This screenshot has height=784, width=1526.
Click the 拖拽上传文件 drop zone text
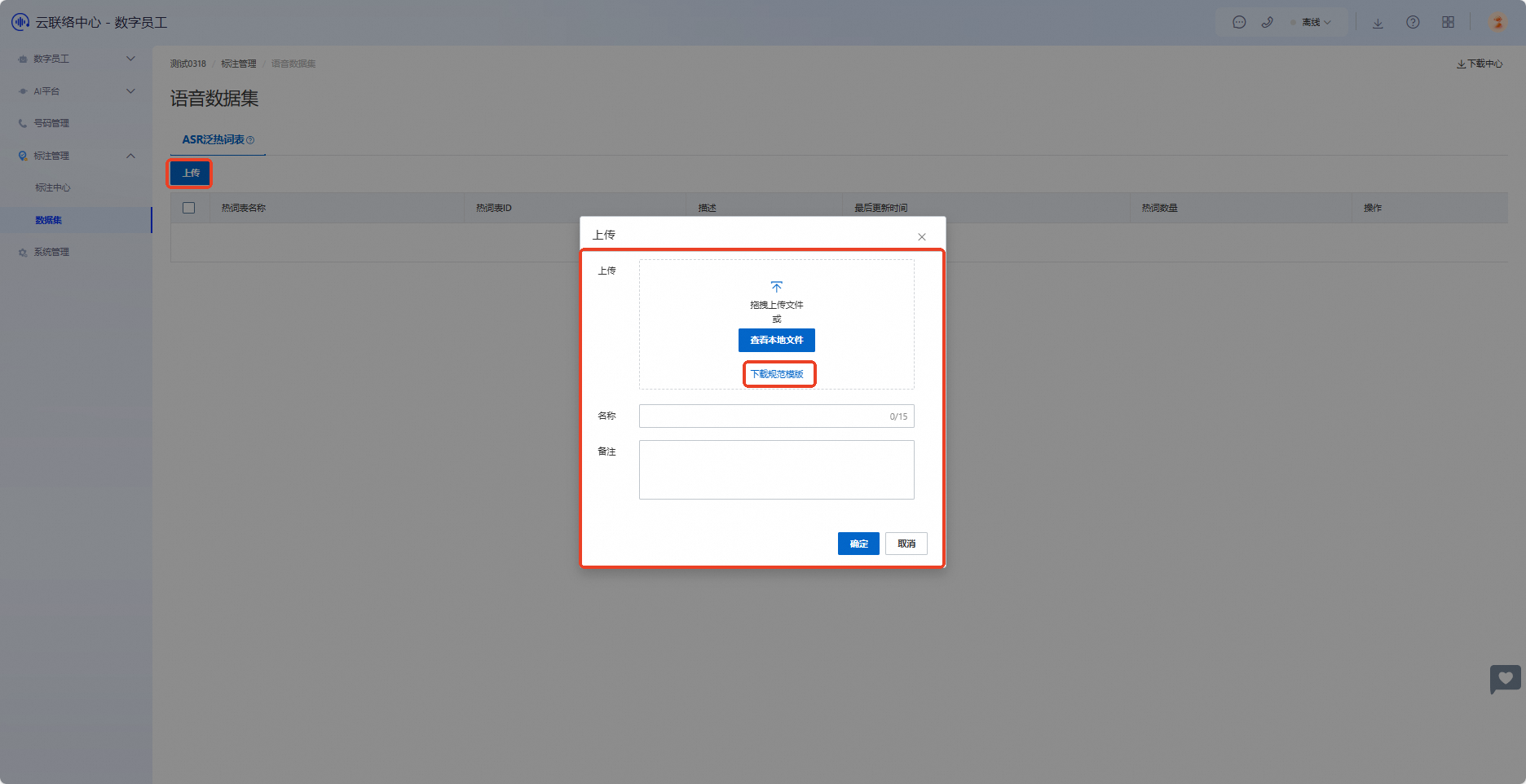pos(777,305)
